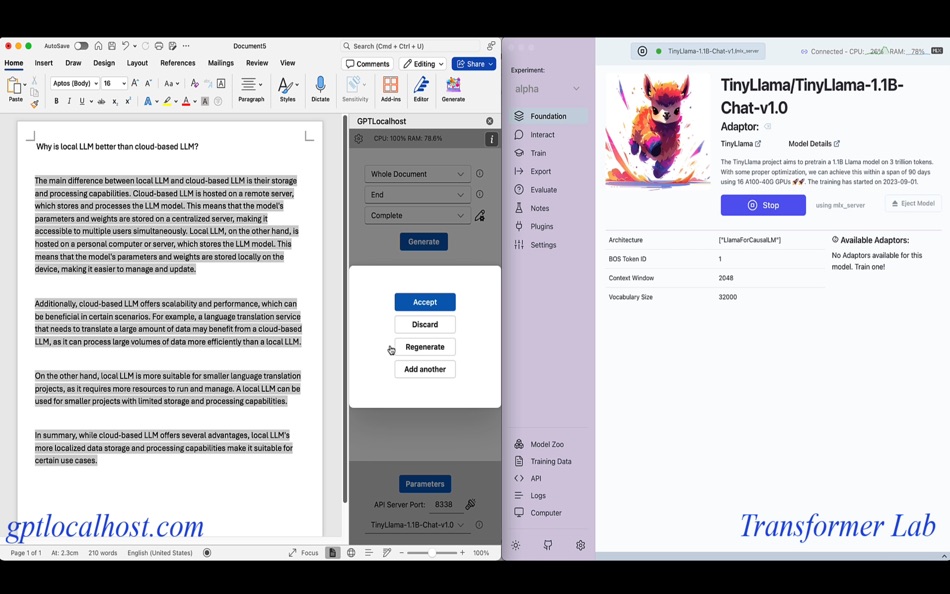Start Dictate with the microphone icon
The height and width of the screenshot is (594, 950).
(x=321, y=89)
